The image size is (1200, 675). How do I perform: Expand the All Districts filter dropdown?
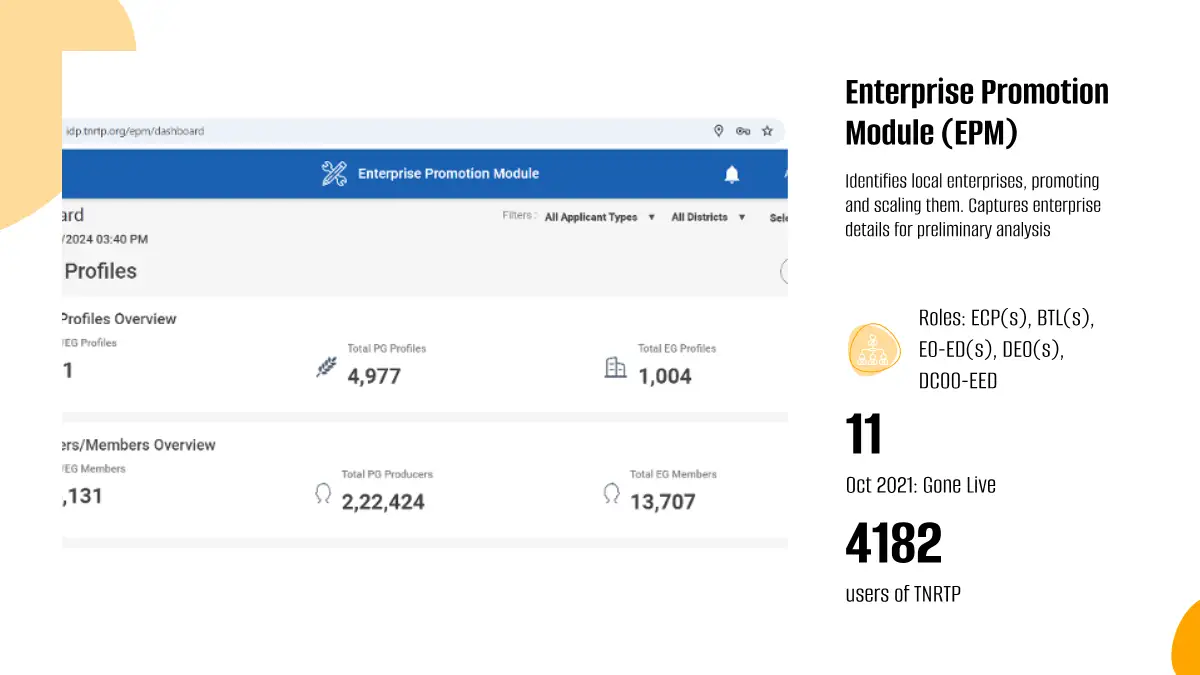click(x=708, y=217)
